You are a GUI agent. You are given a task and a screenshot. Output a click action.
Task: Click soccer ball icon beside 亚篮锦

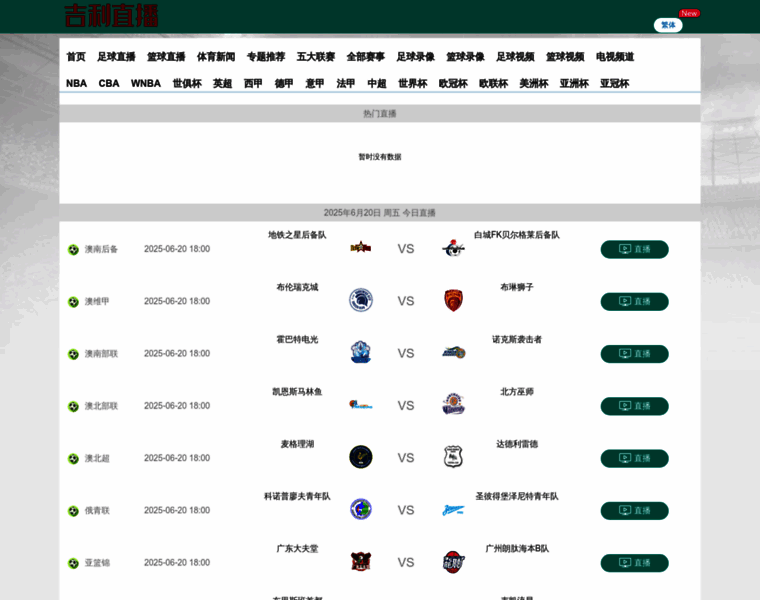pos(73,564)
